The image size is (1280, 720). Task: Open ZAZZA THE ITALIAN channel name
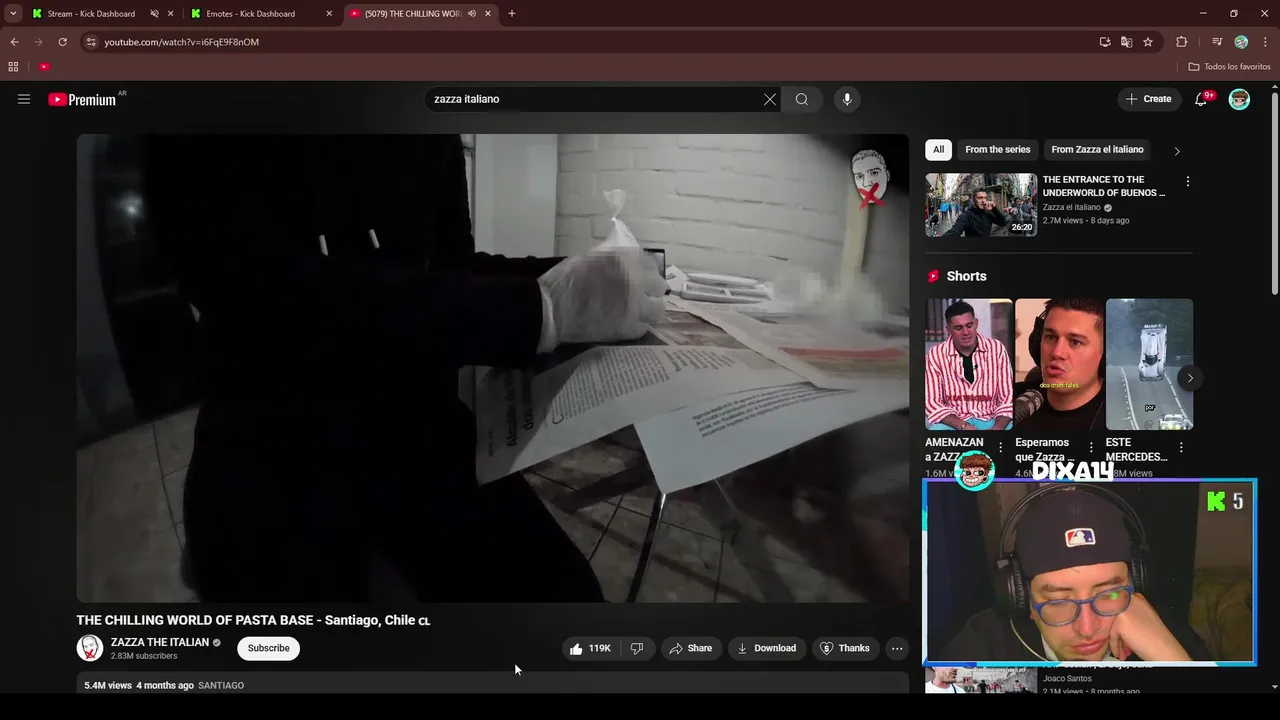click(x=160, y=642)
